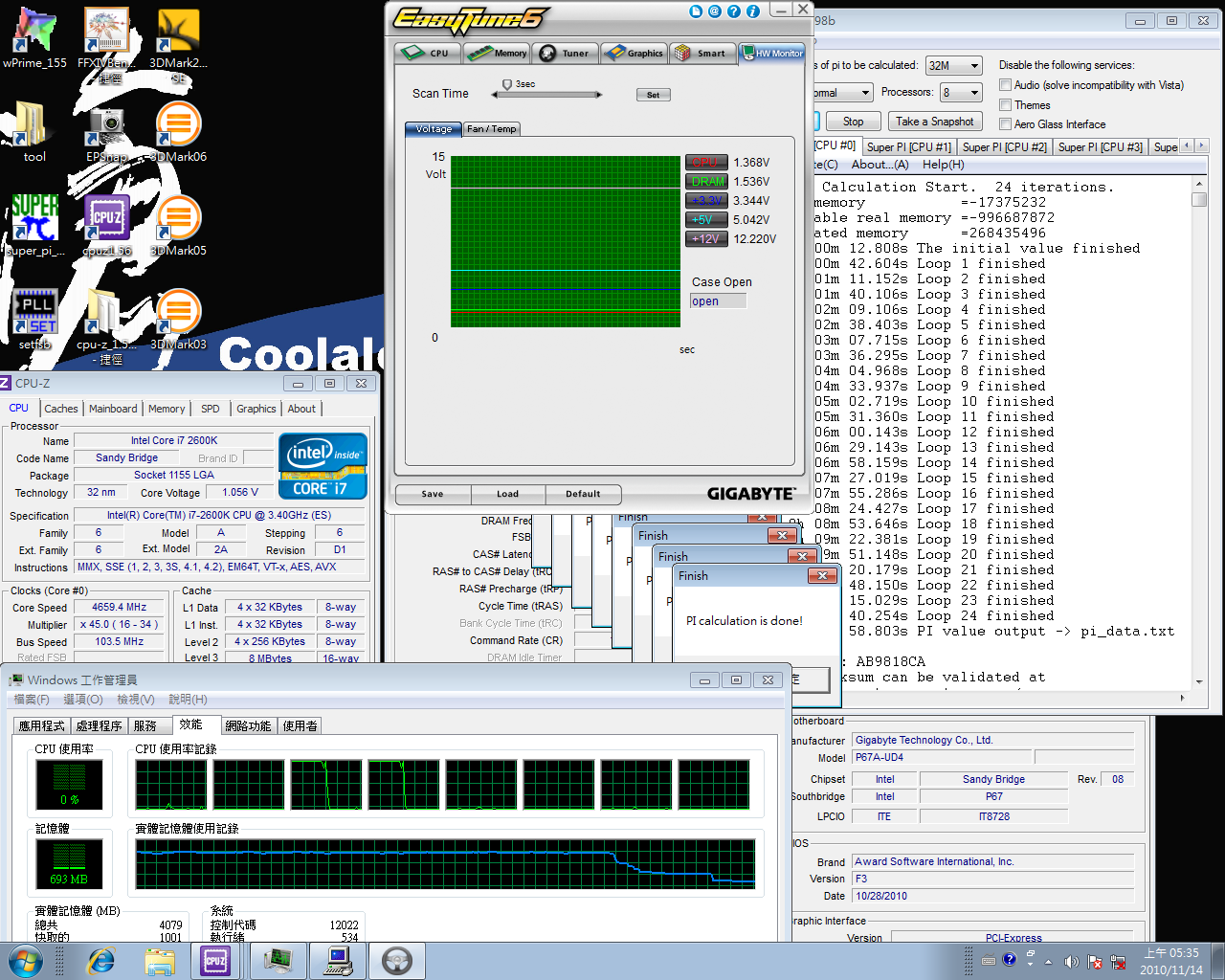This screenshot has height=980, width=1225.
Task: Switch to CPU-Z via taskbar icon
Action: [215, 961]
